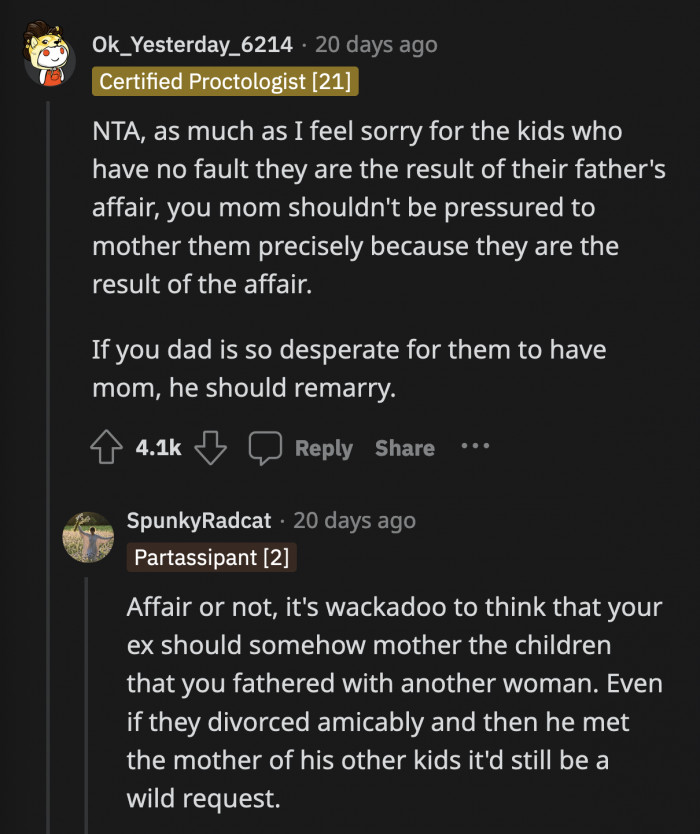
Task: Collapse the SpunkyRadcat reply thread line
Action: click(x=88, y=700)
